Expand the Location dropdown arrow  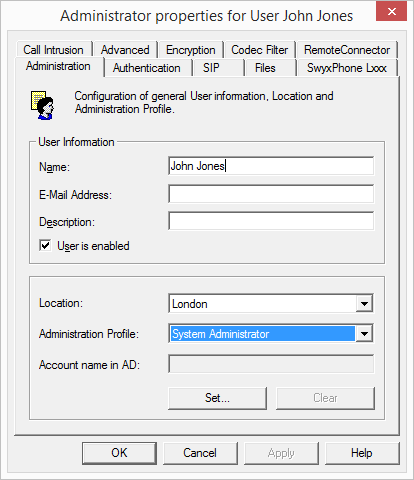pyautogui.click(x=364, y=303)
